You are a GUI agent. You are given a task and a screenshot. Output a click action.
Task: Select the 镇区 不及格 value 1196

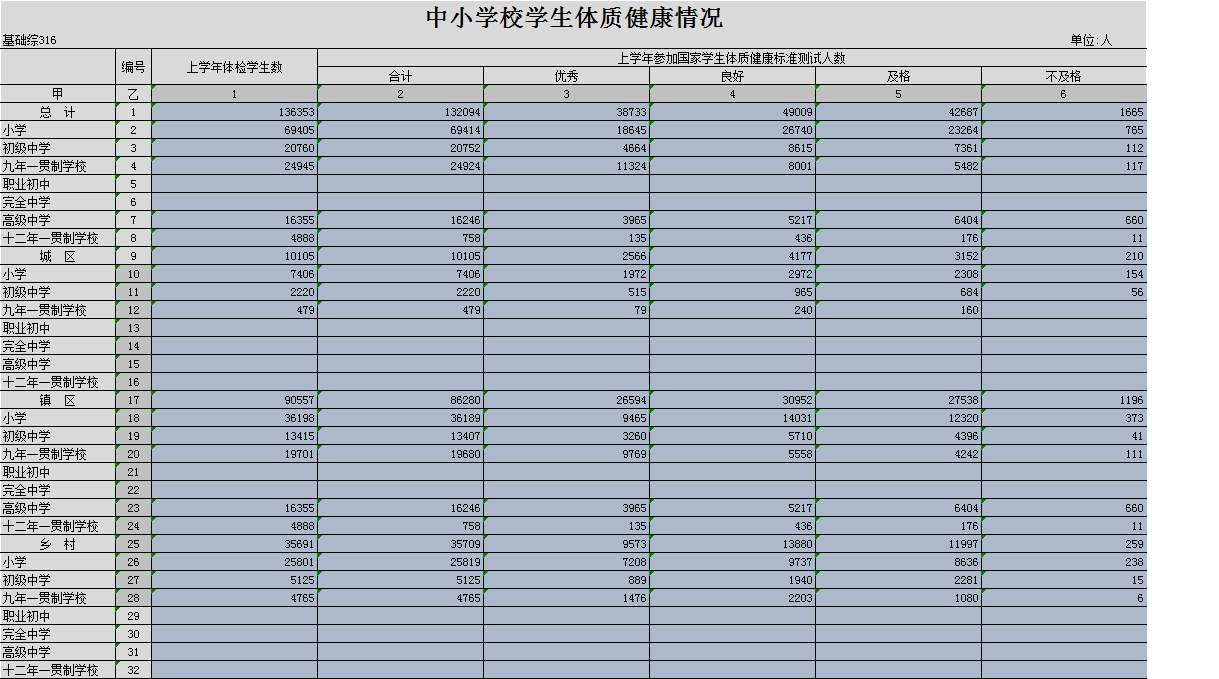(1064, 400)
